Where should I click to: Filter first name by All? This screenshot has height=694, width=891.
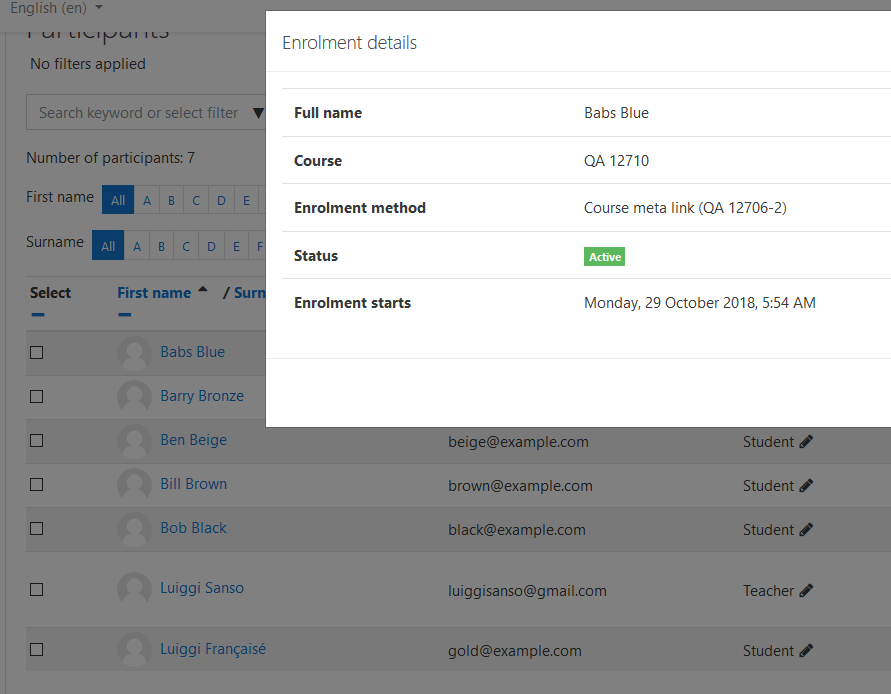click(118, 200)
